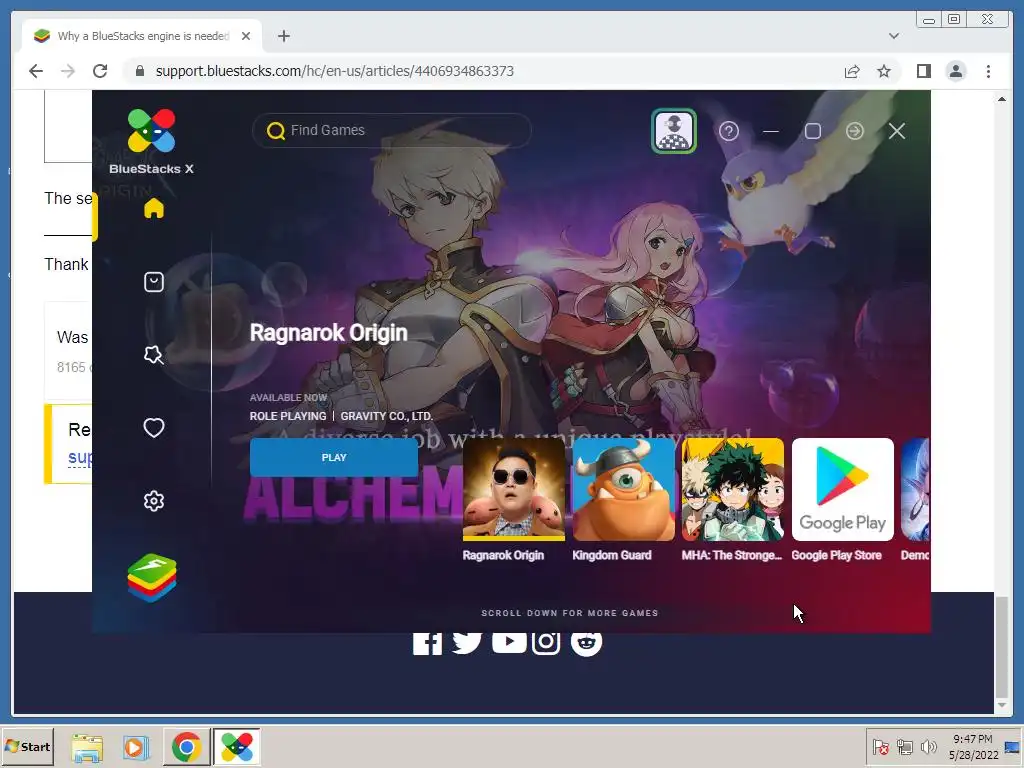The width and height of the screenshot is (1024, 768).
Task: Open Action Center flag in tray
Action: (881, 746)
